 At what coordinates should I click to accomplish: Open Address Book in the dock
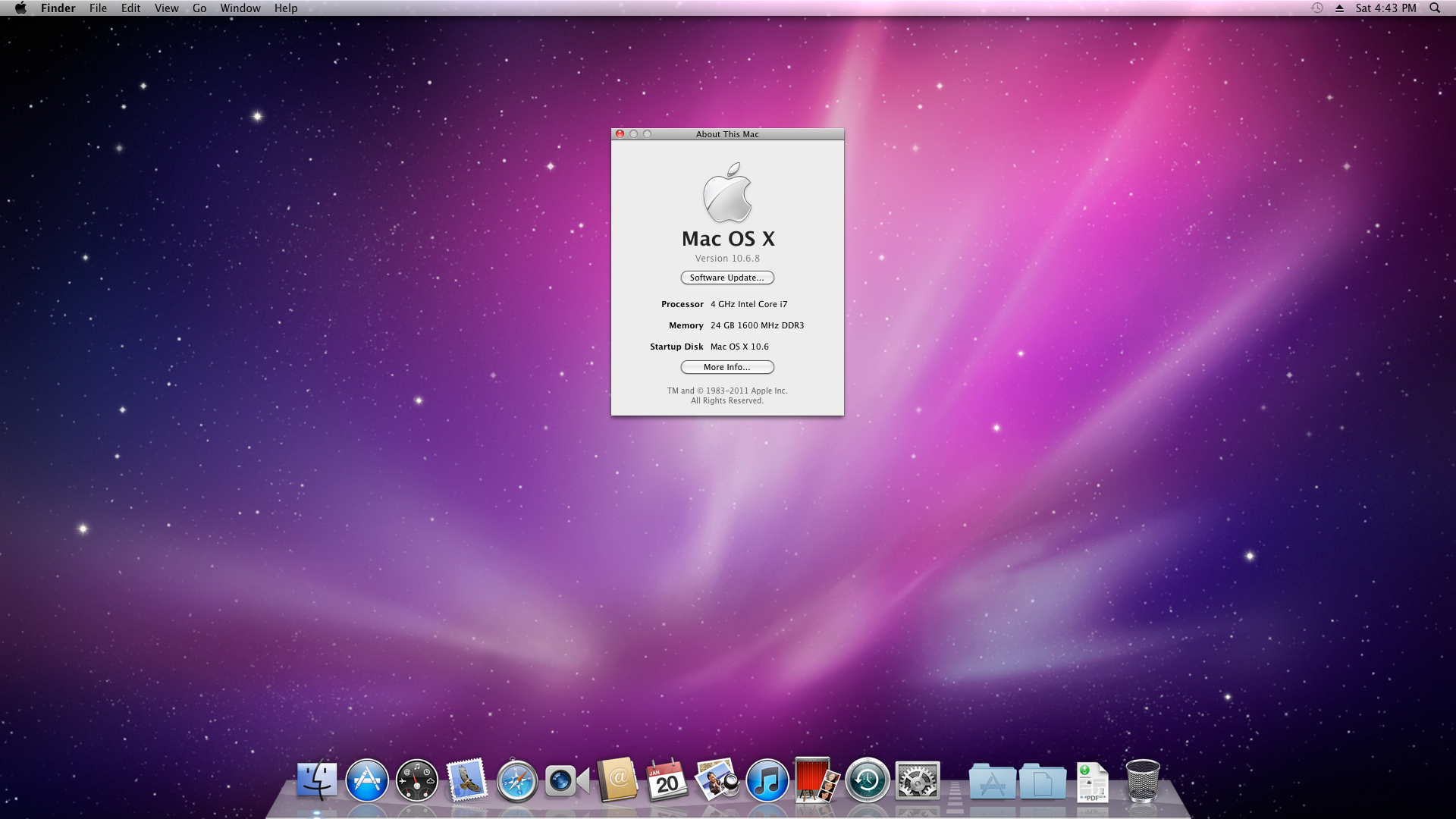617,780
